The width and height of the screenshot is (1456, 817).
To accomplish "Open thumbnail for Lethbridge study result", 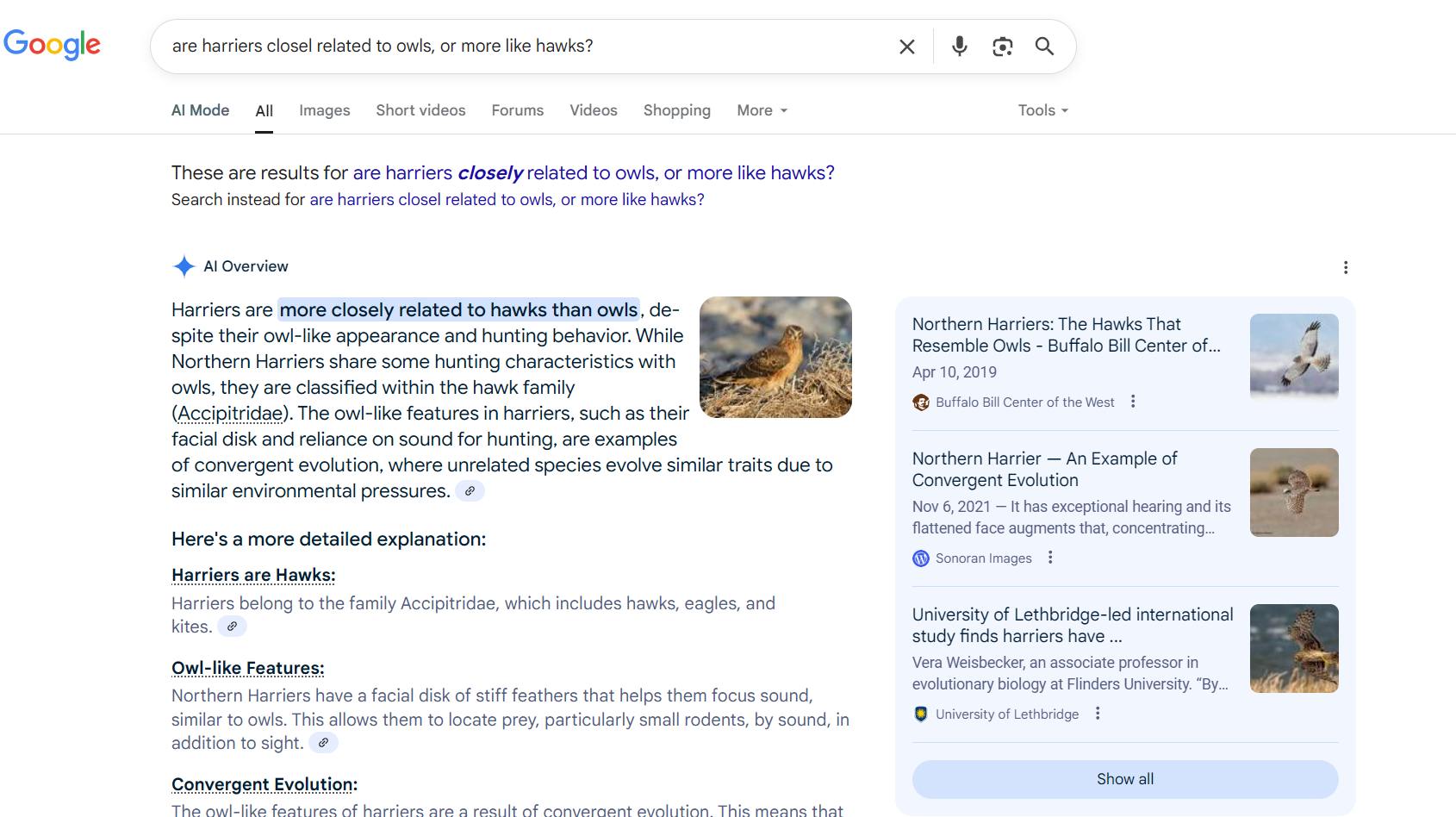I will (x=1294, y=648).
